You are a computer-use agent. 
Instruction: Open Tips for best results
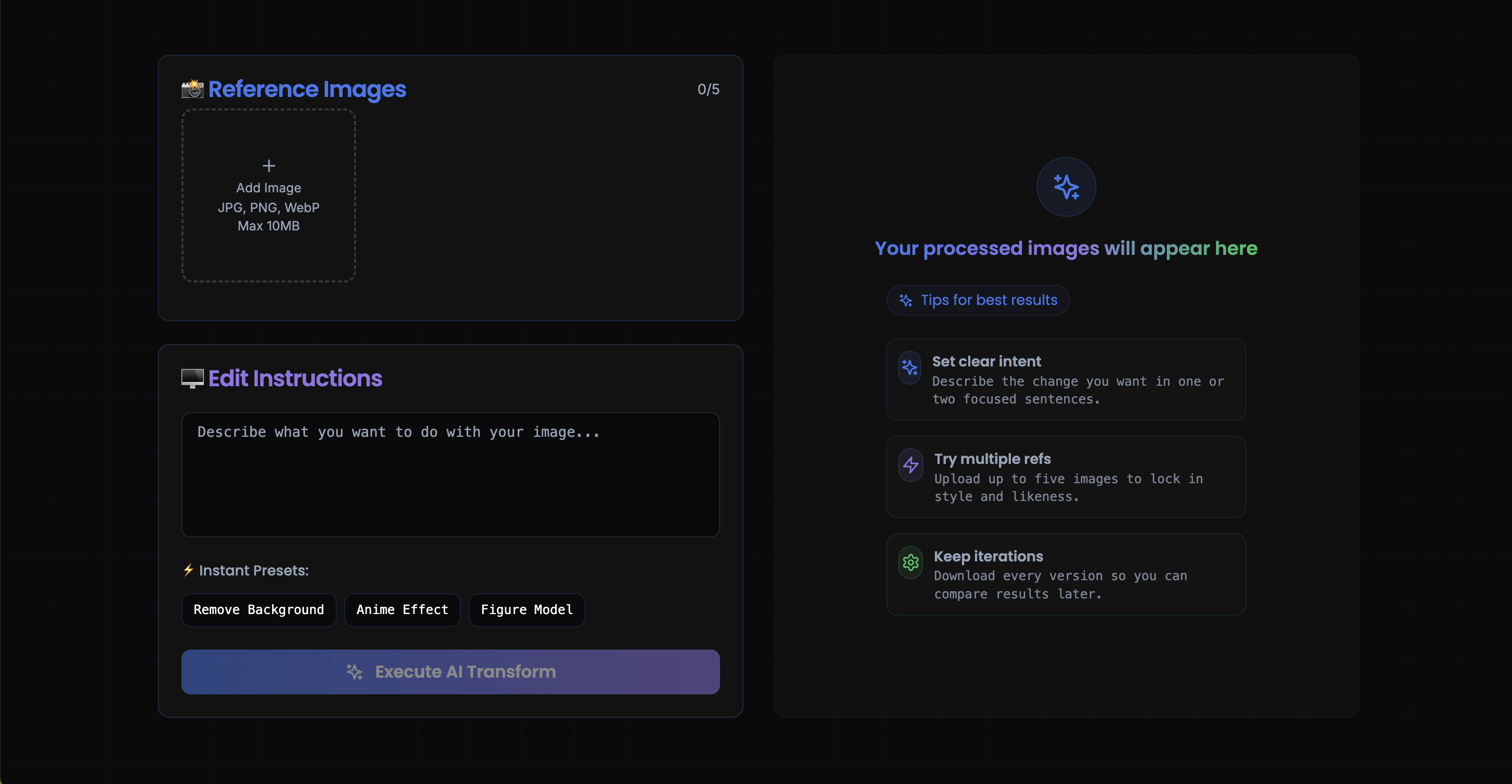(988, 300)
